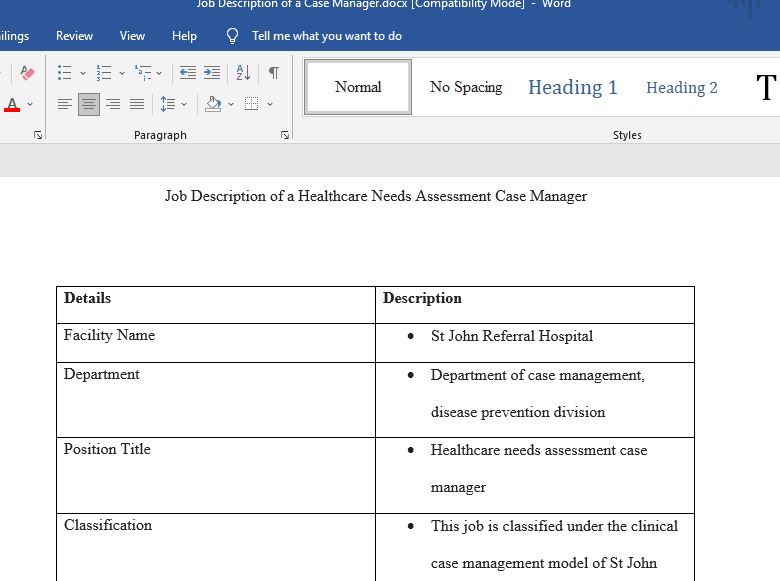The width and height of the screenshot is (780, 581).
Task: Click Department of case management text
Action: [x=538, y=375]
